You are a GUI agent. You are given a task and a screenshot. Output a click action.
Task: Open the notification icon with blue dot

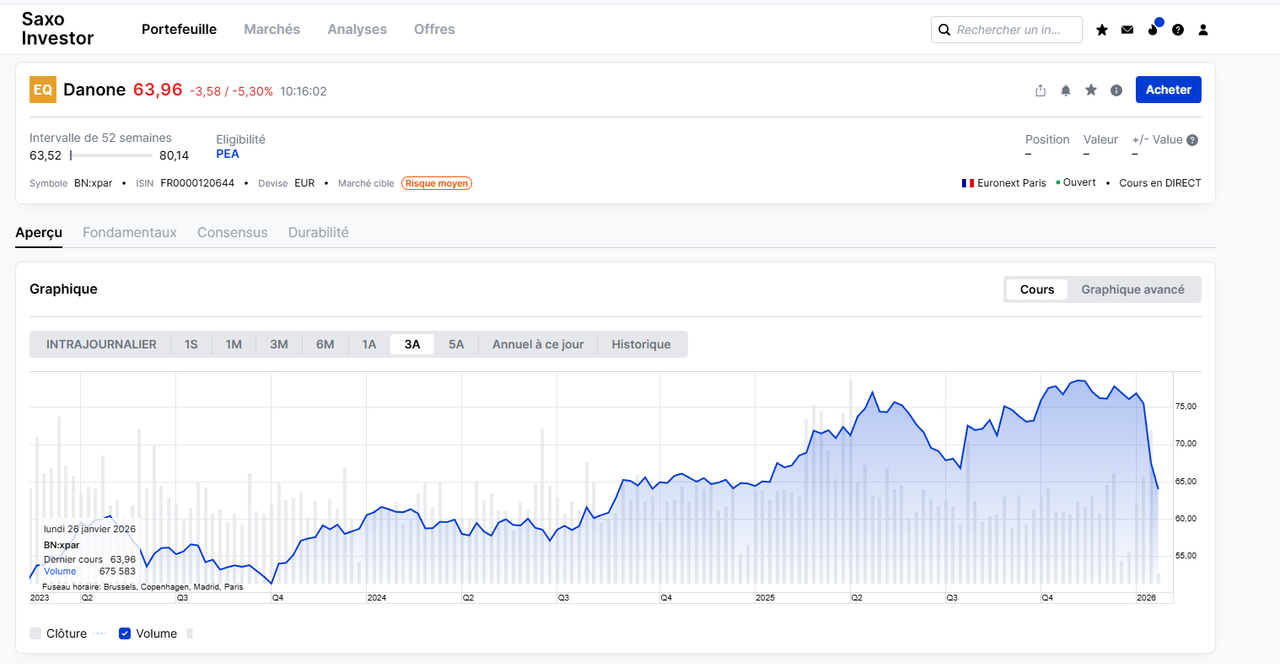point(1154,28)
